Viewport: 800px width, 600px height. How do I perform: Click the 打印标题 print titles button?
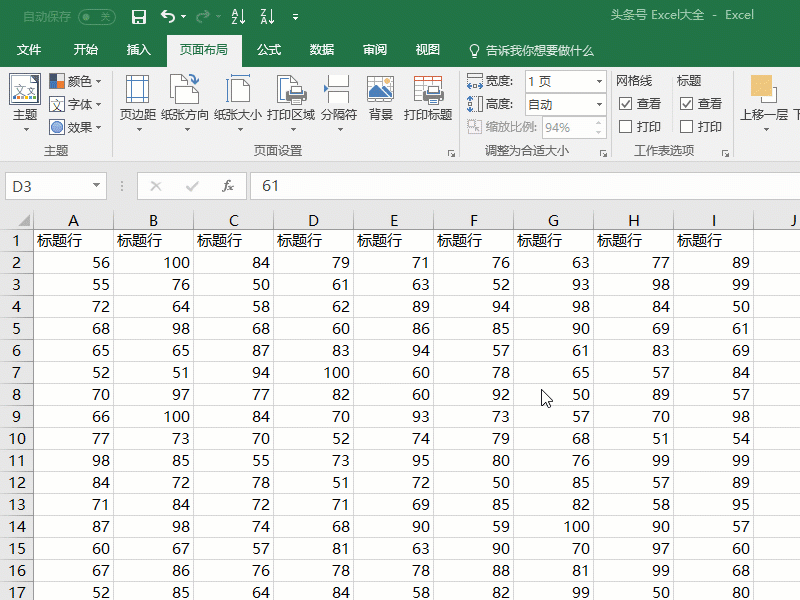pos(428,98)
